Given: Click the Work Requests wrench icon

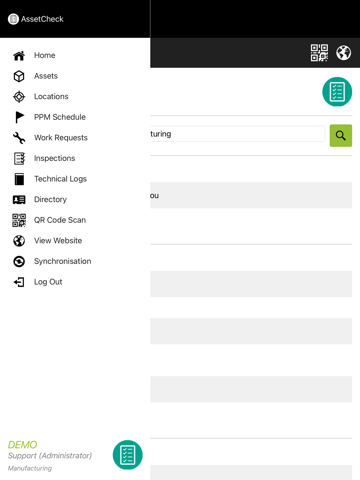Looking at the screenshot, I should [x=19, y=138].
